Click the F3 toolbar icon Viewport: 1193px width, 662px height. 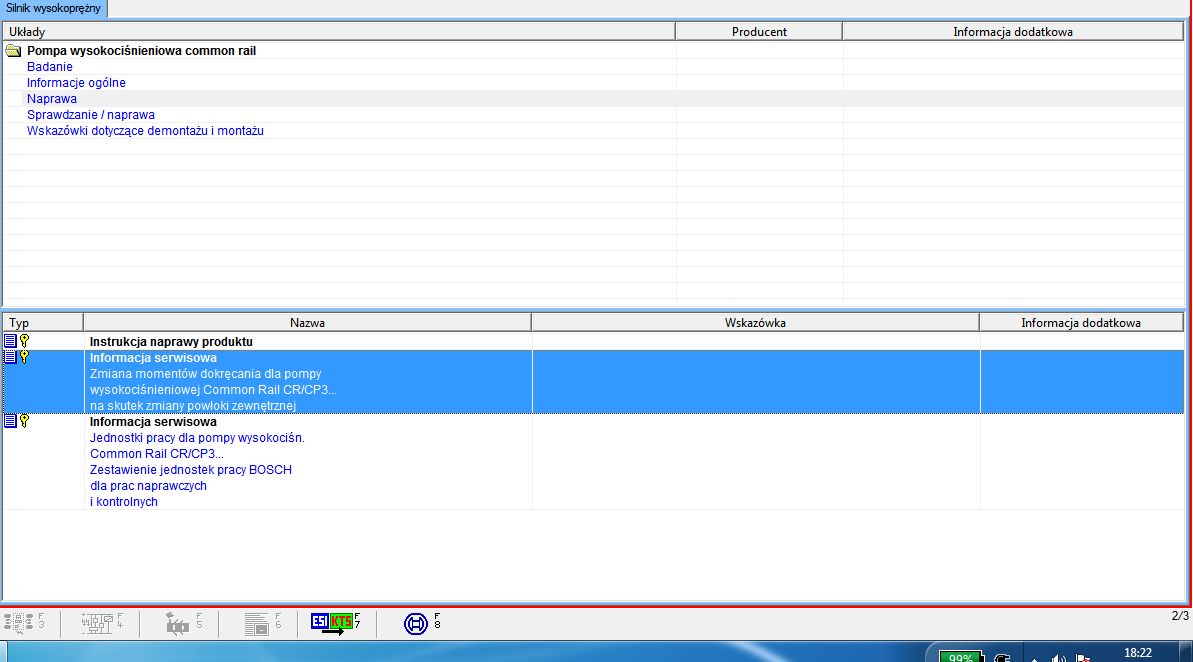[23, 623]
